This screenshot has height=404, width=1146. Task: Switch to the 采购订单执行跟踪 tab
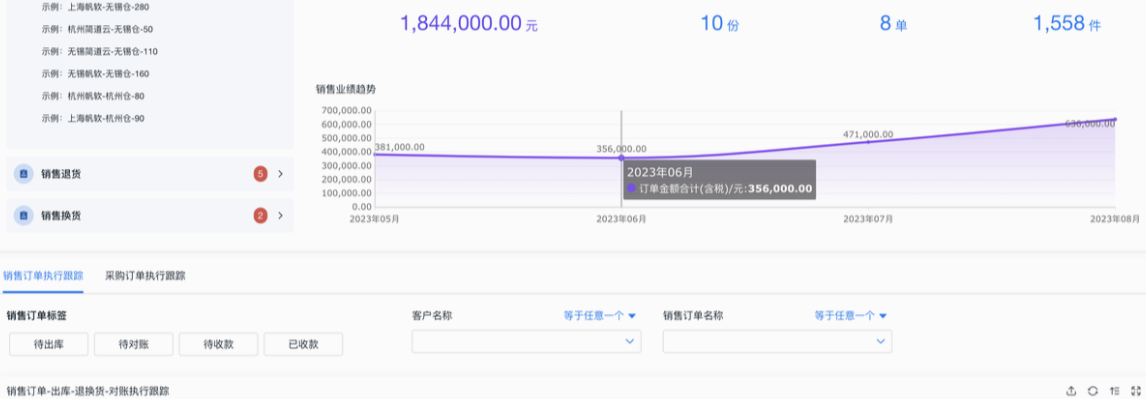tap(145, 275)
